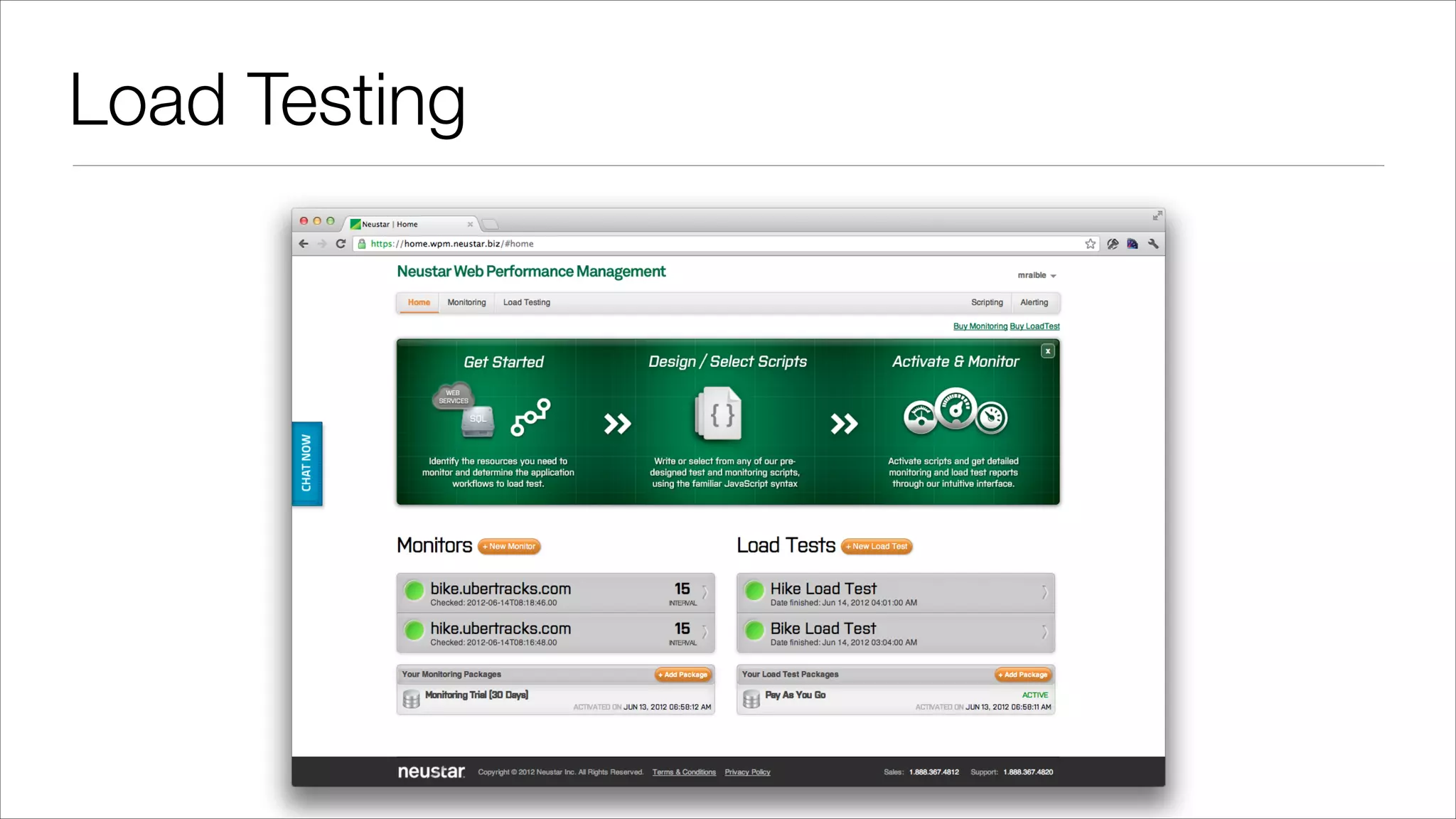Click the New Load Test button
This screenshot has height=819, width=1456.
(x=877, y=547)
